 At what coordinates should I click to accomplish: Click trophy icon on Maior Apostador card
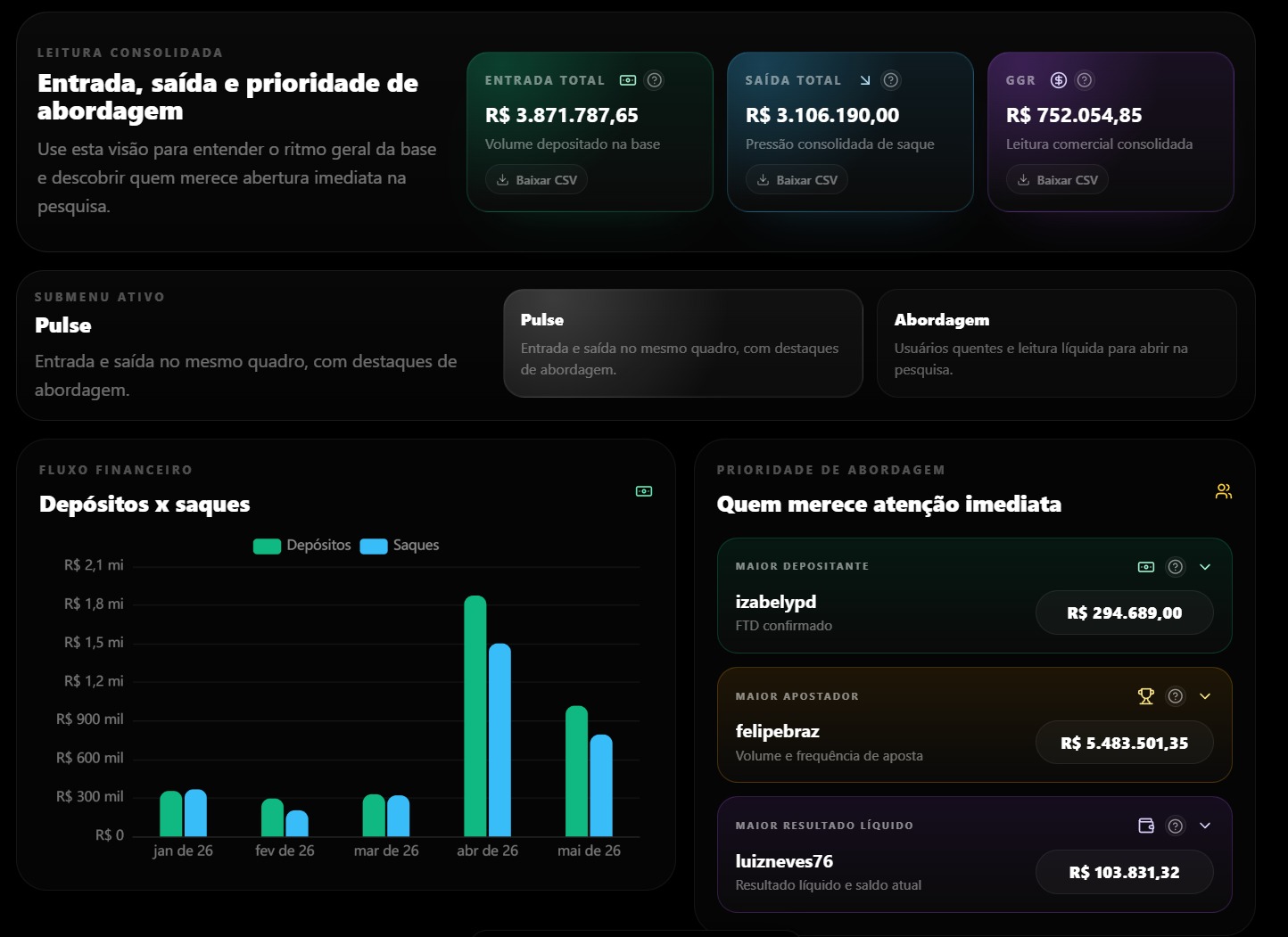(x=1146, y=696)
